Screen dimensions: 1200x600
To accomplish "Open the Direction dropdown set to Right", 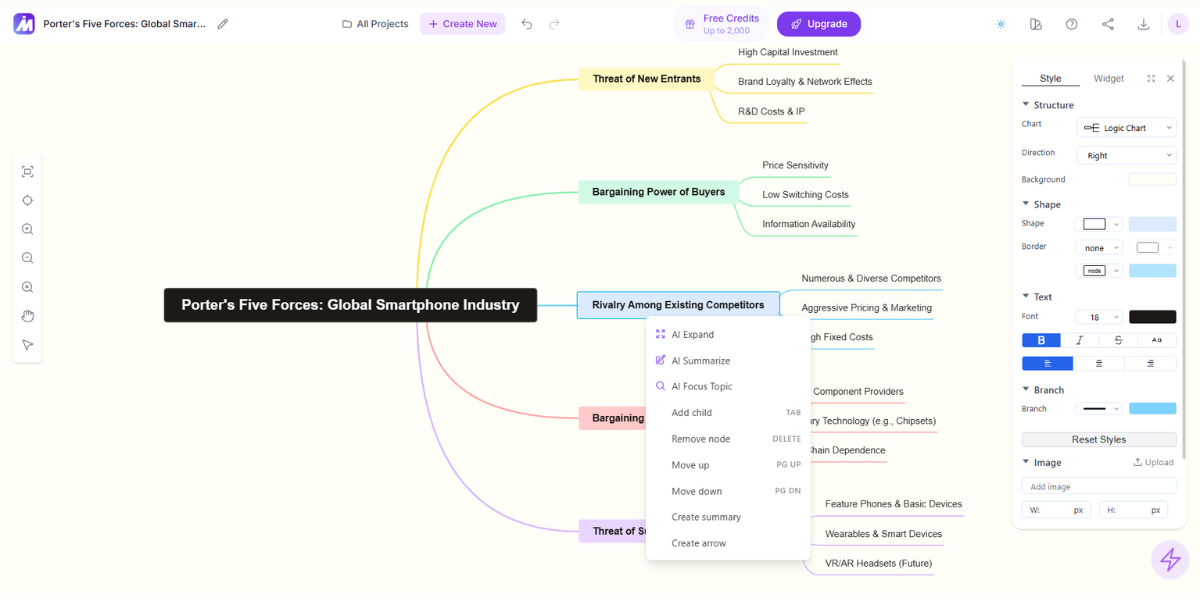I will 1127,156.
